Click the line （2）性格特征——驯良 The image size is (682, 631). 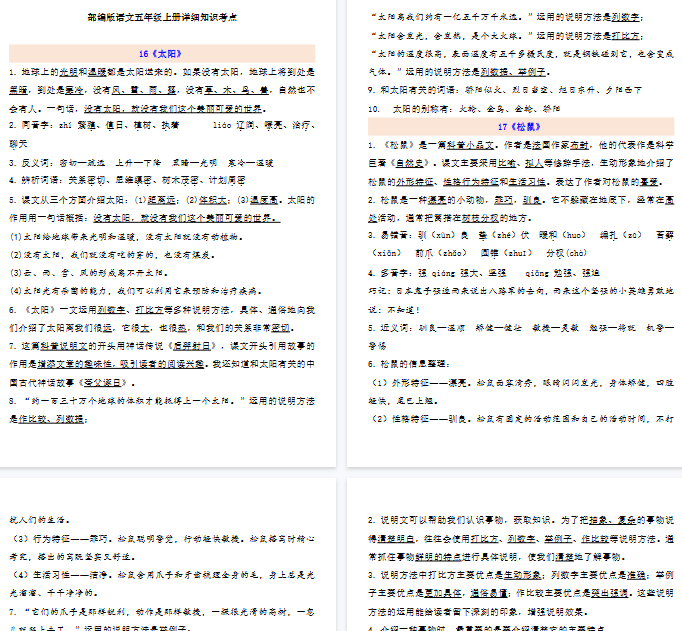click(x=521, y=419)
